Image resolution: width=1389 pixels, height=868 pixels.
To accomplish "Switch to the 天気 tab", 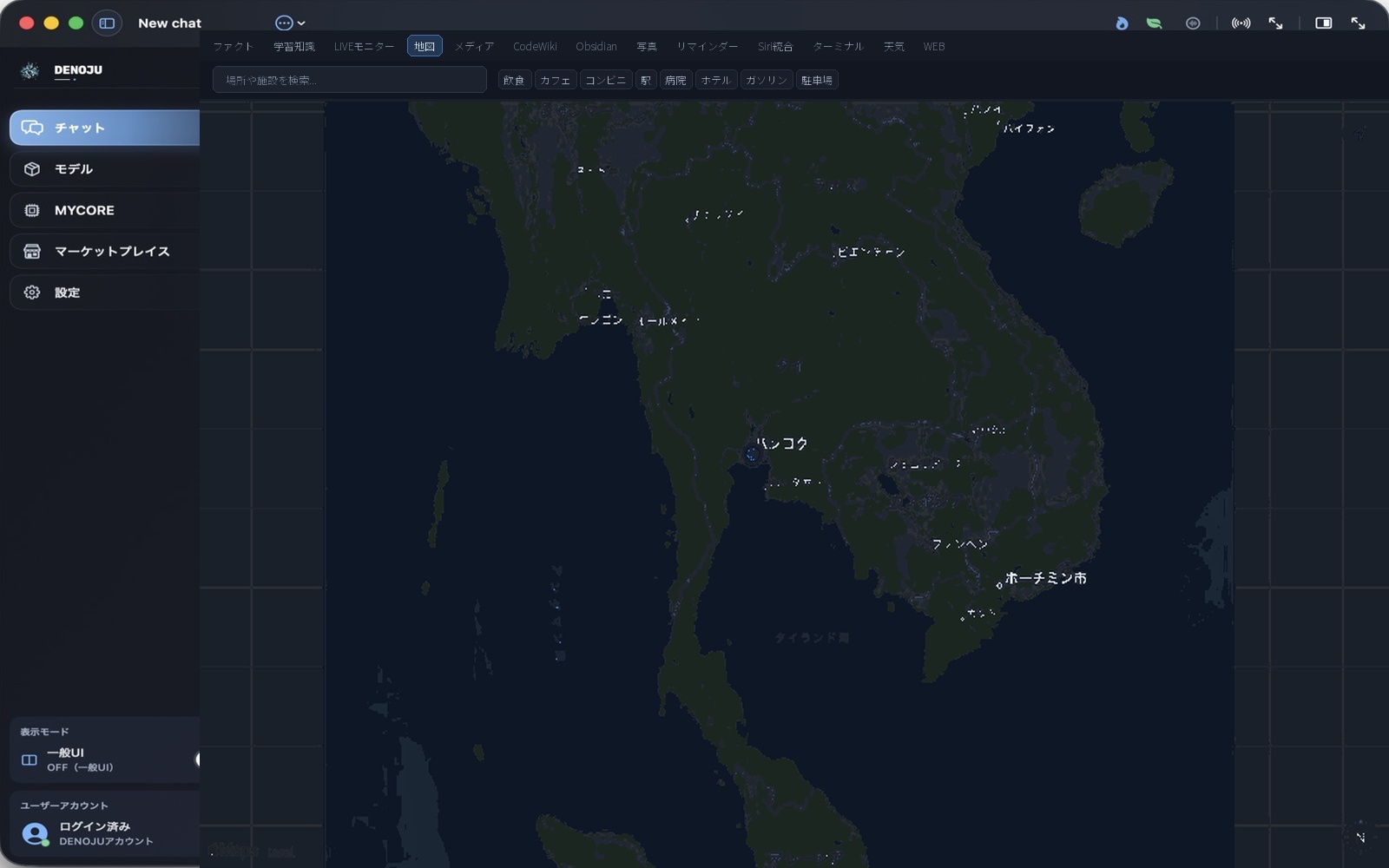I will (x=893, y=46).
